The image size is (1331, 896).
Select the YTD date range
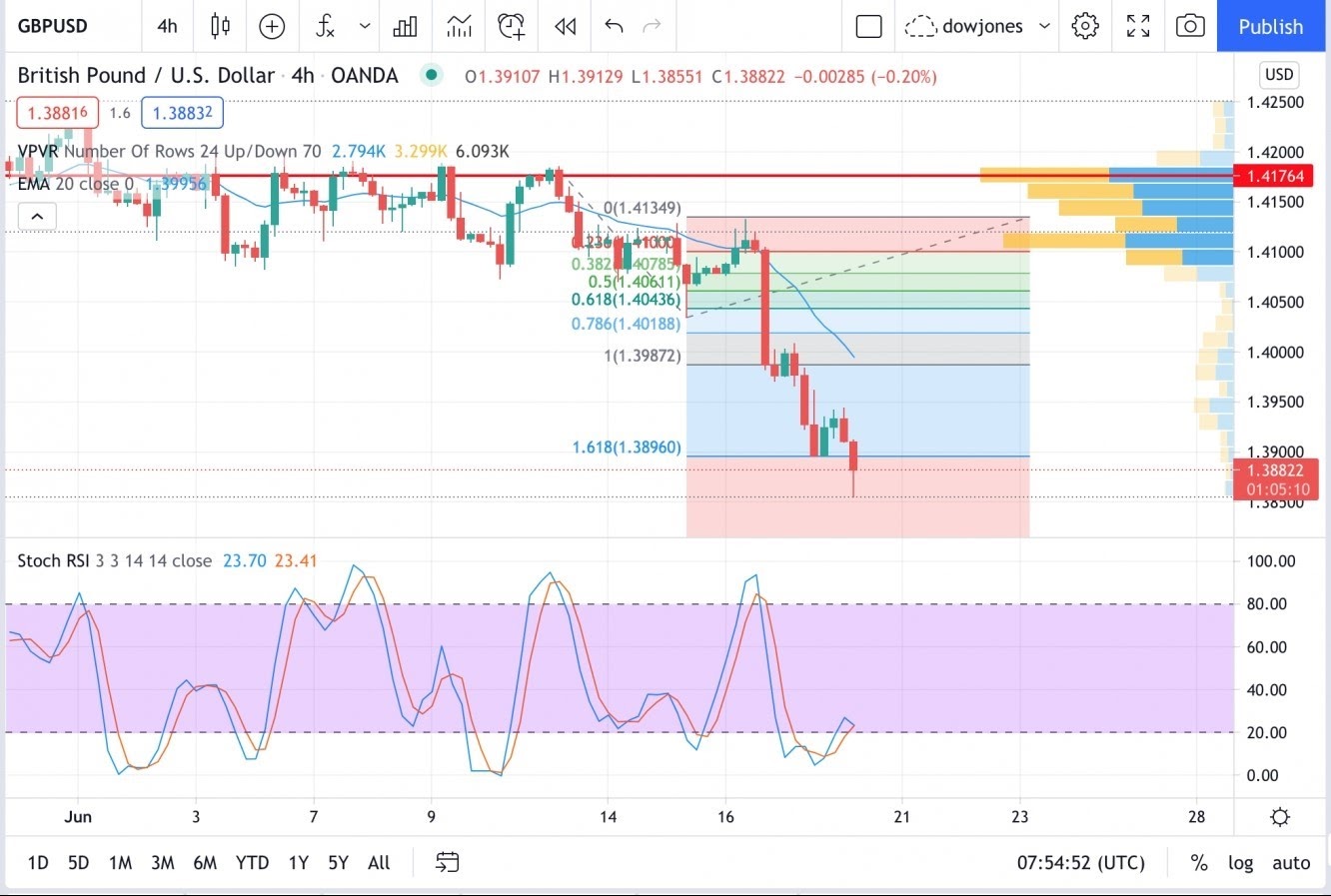(x=252, y=862)
